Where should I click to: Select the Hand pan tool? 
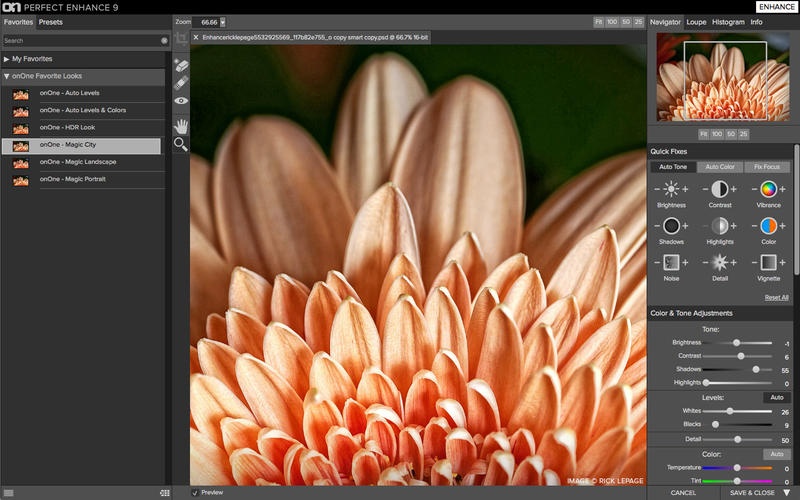[181, 126]
